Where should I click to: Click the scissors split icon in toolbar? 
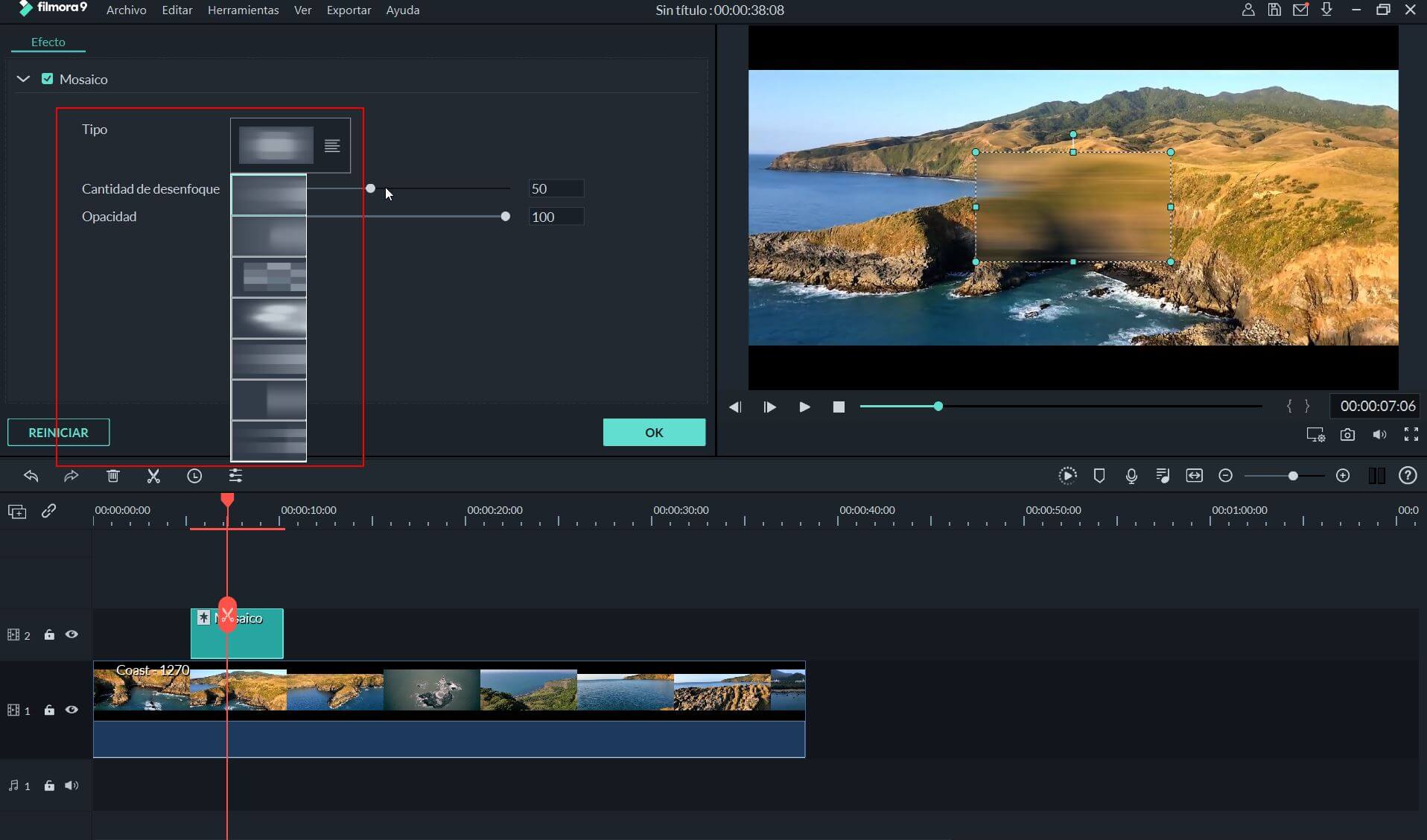point(153,476)
